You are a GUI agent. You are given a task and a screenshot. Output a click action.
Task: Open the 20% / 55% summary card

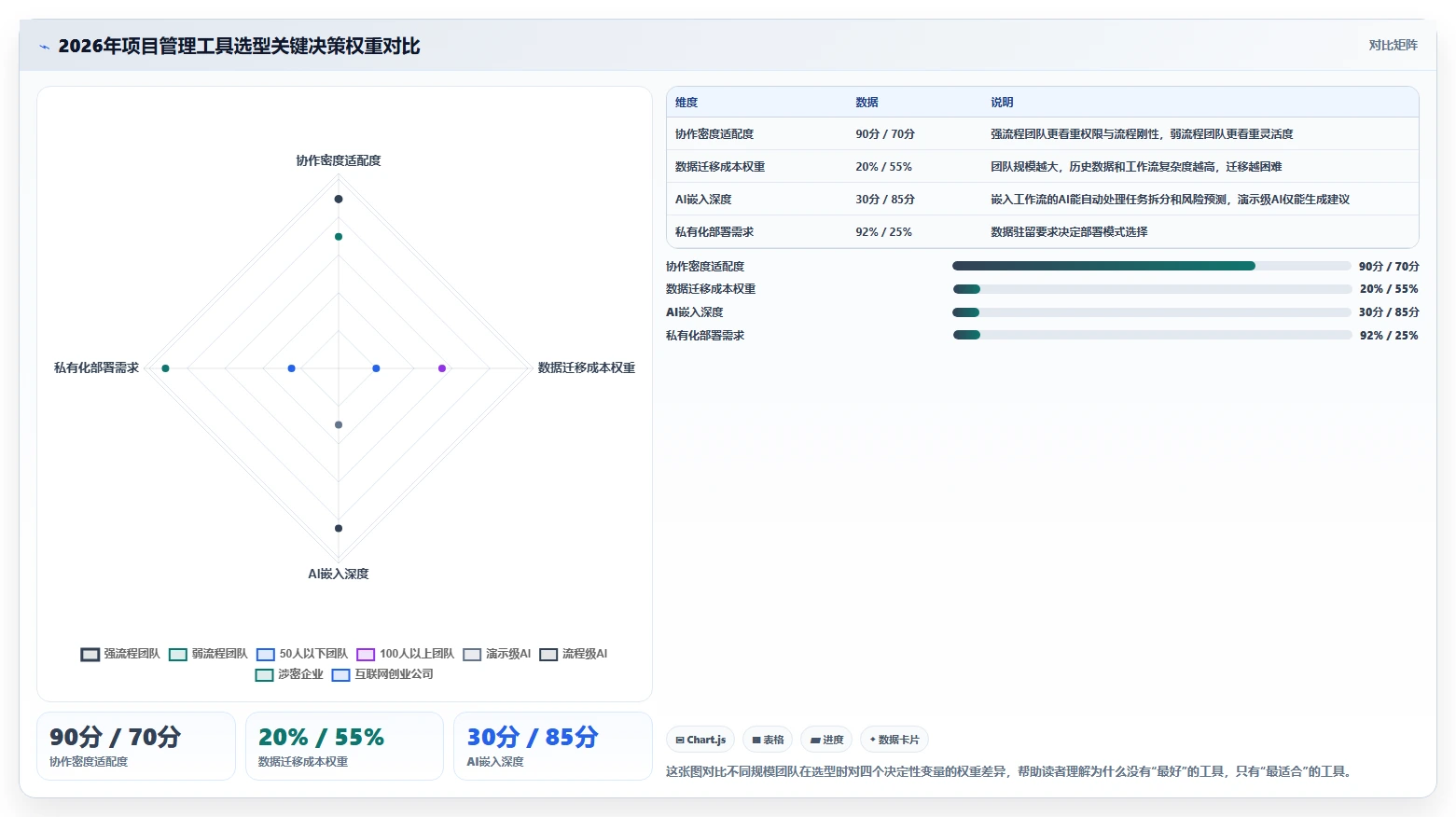coord(344,746)
